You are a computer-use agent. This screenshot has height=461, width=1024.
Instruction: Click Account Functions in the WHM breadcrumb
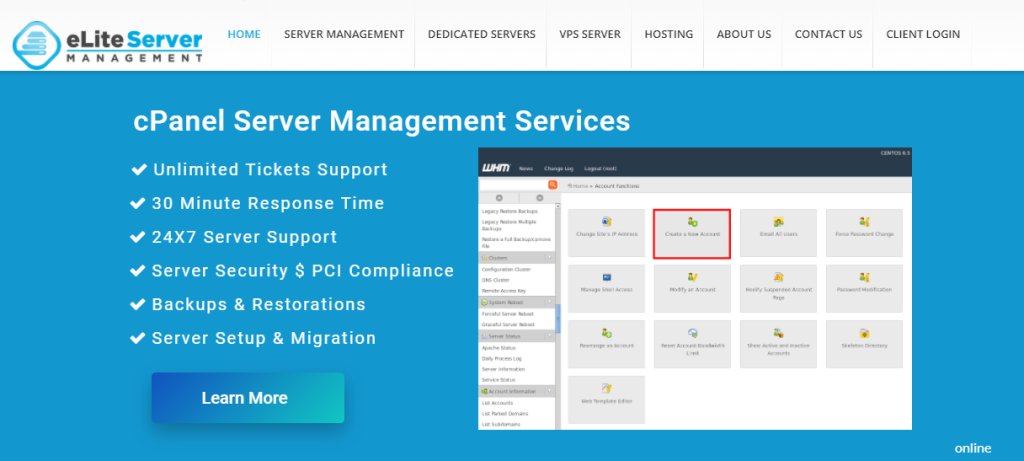[x=617, y=186]
